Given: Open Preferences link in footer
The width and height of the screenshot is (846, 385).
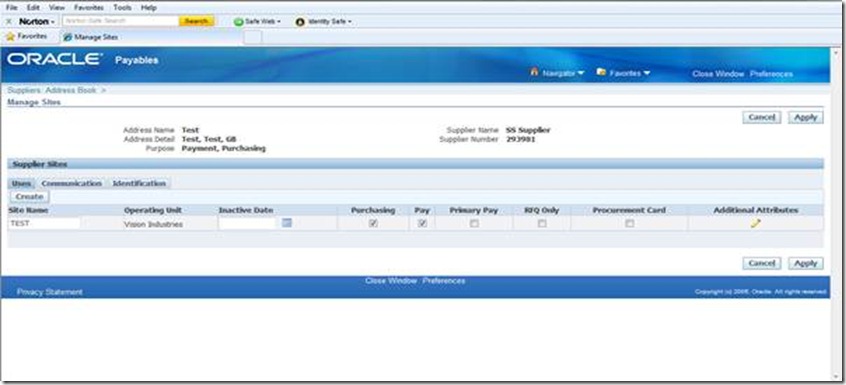Looking at the screenshot, I should 444,281.
